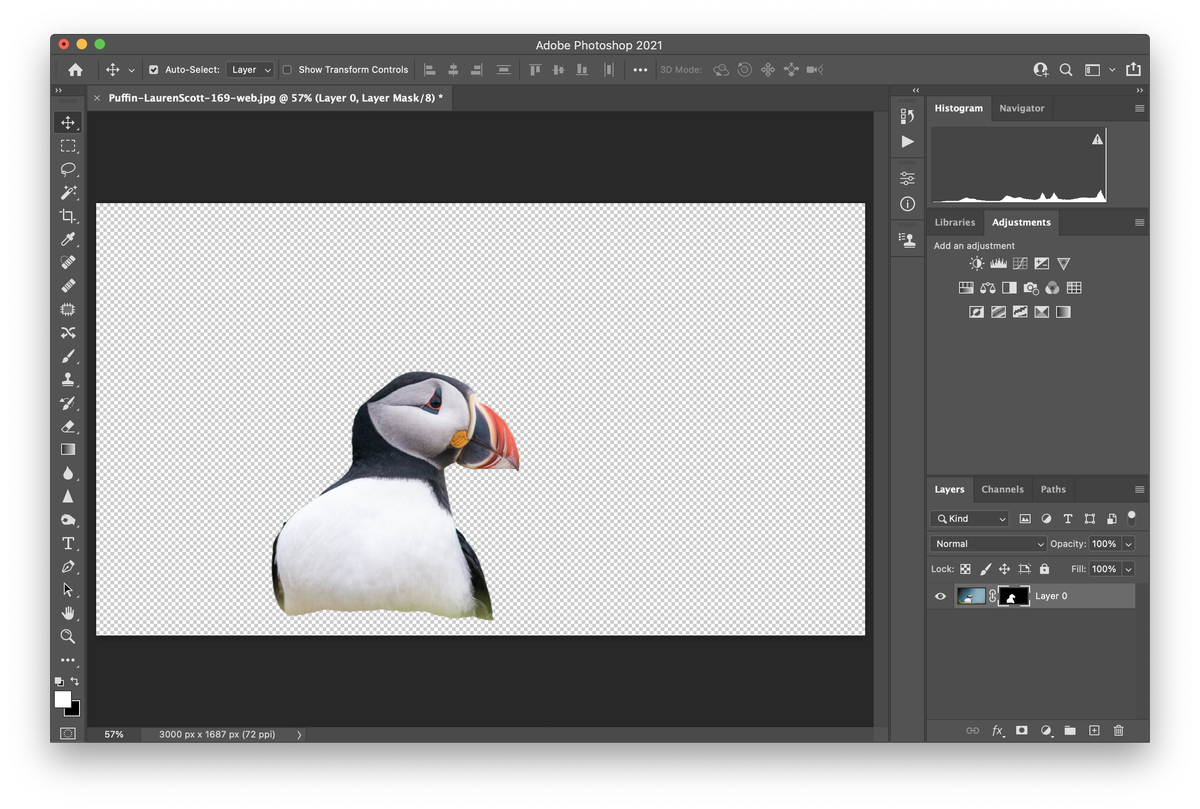
Task: Open the Kind filter dropdown
Action: [968, 518]
